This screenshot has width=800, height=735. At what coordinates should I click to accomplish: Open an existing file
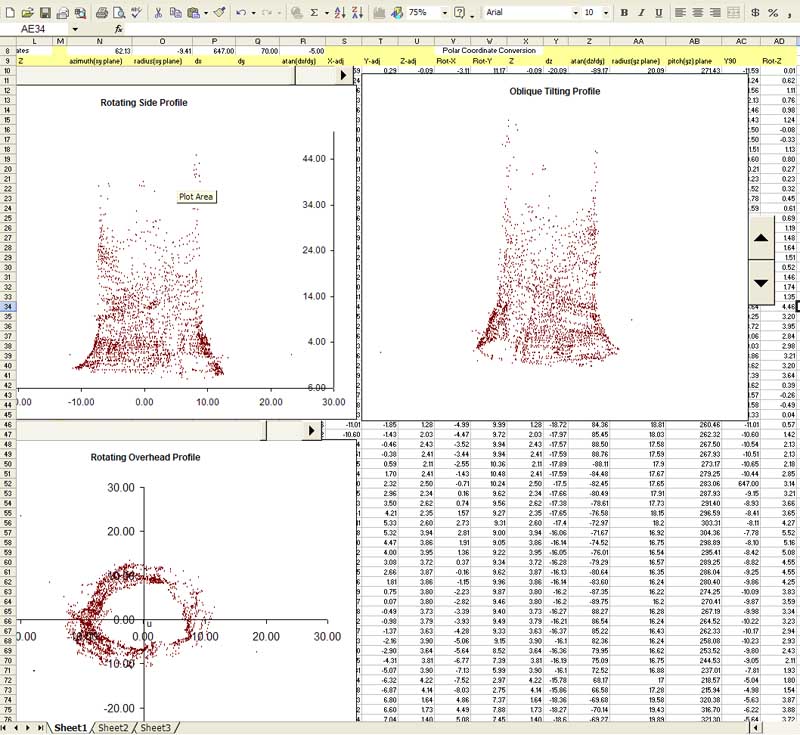coord(27,13)
